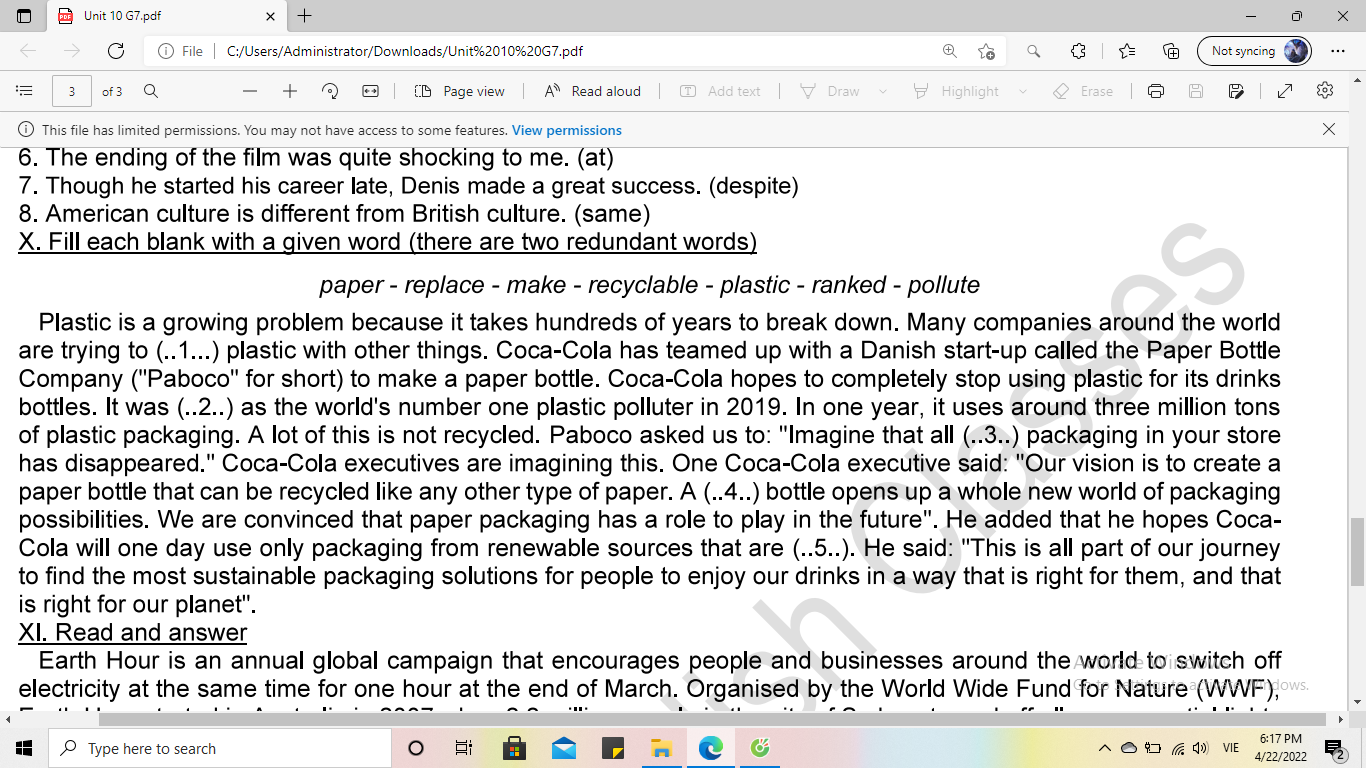Open Microsoft Store from taskbar
1366x768 pixels.
[x=514, y=748]
